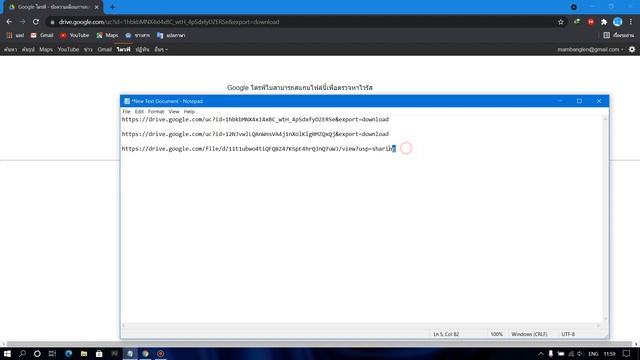
Task: Open File Explorer from the taskbar
Action: pos(84,353)
